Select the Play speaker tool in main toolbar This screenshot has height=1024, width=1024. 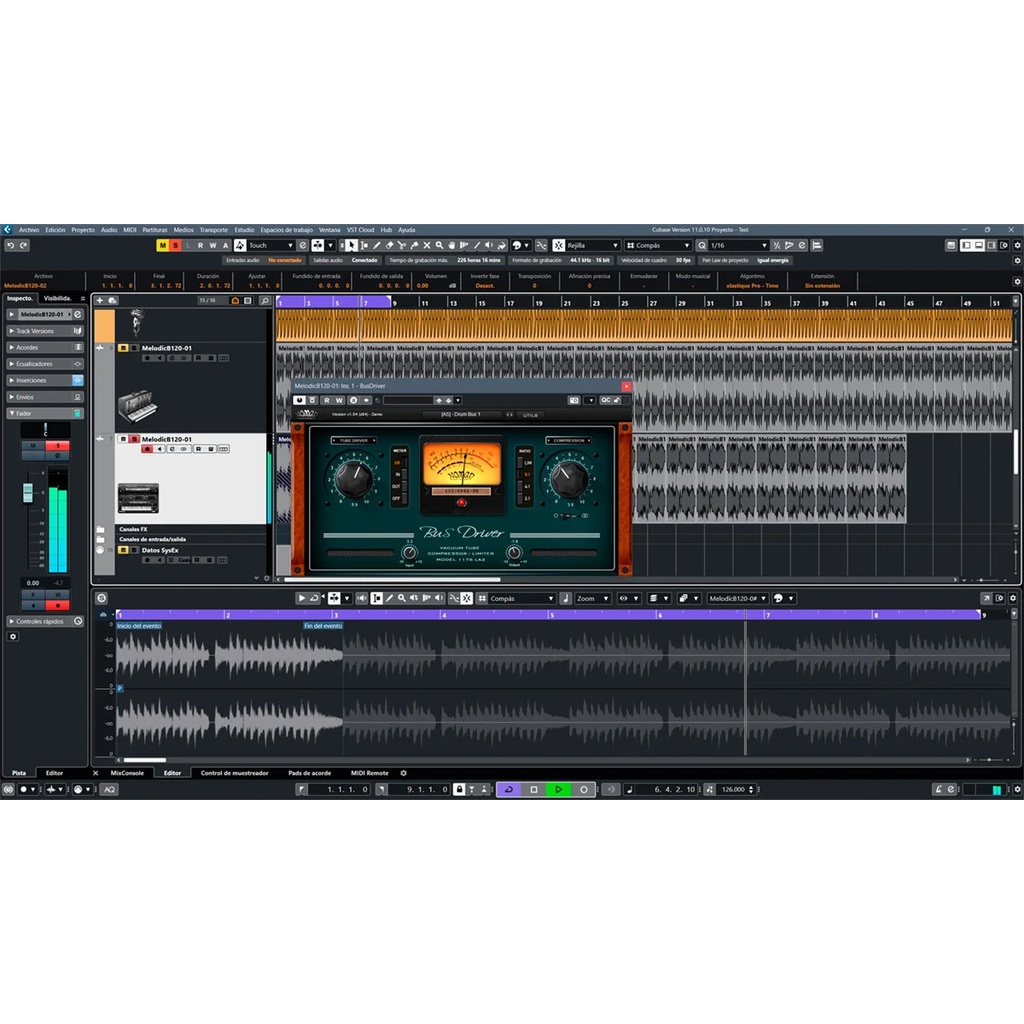pos(489,246)
